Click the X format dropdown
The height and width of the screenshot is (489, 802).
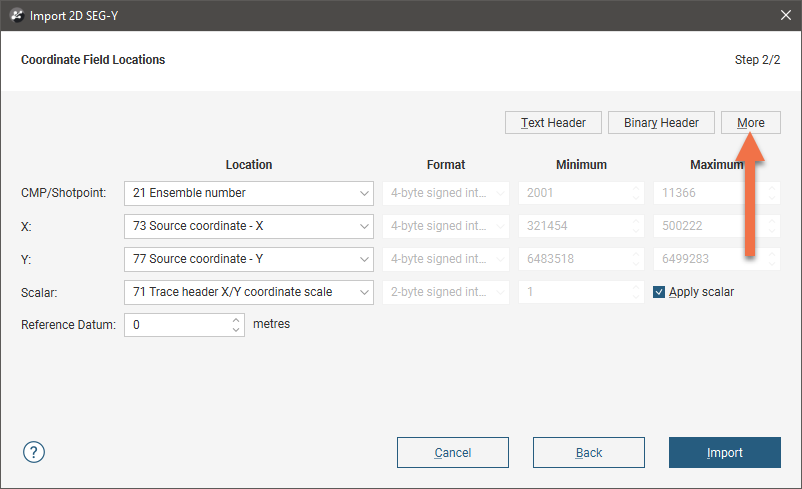[446, 226]
